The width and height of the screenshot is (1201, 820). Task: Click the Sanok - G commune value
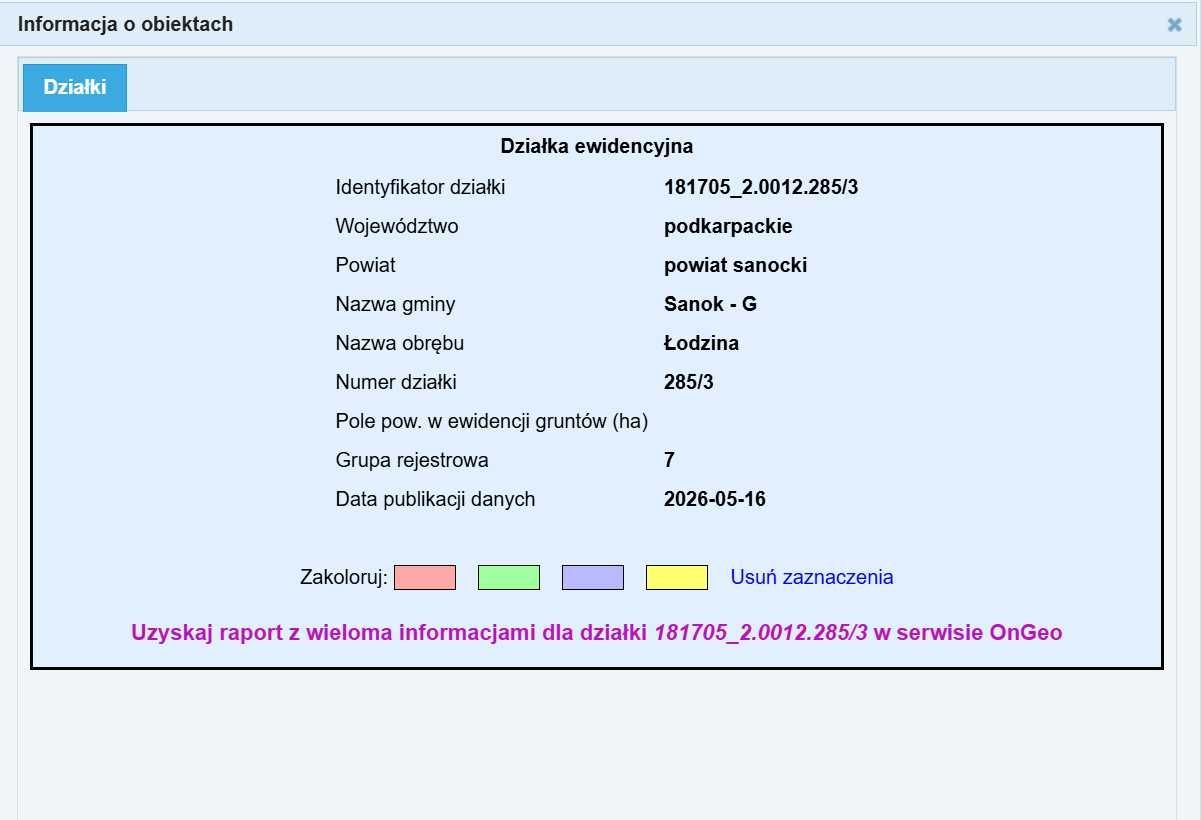(710, 304)
